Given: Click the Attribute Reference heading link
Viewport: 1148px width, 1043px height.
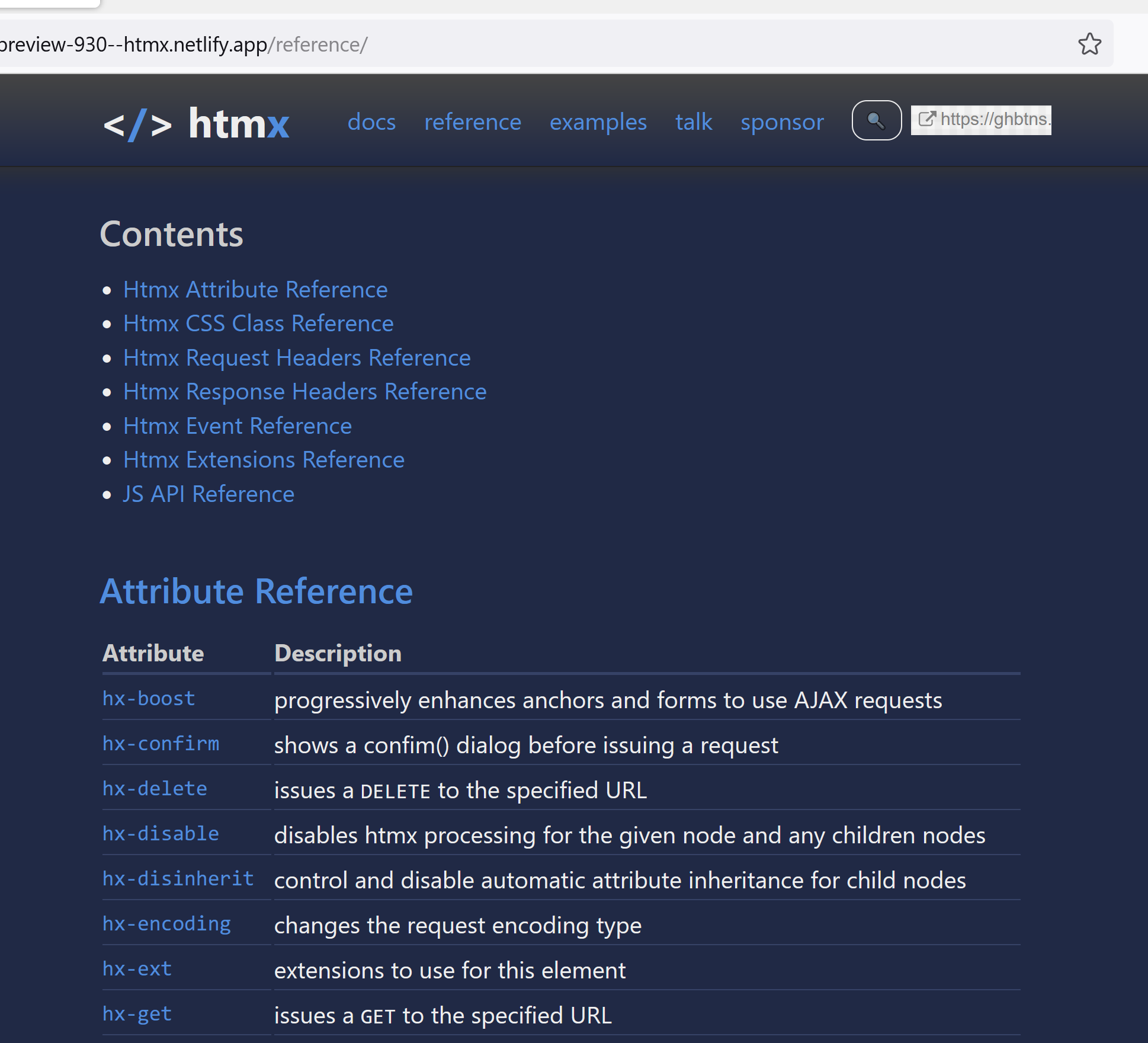Looking at the screenshot, I should [x=256, y=591].
